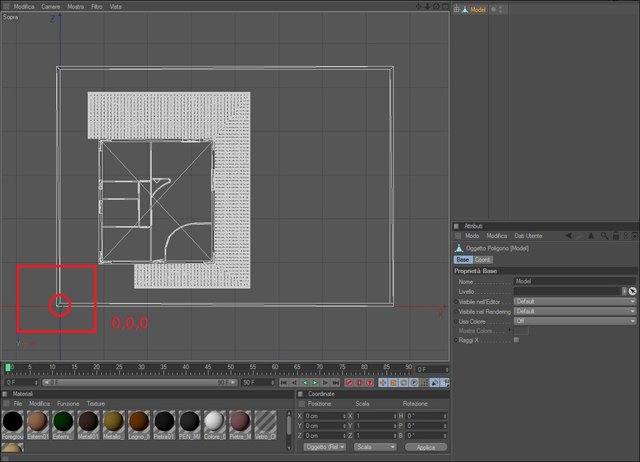Viewport: 640px width, 462px height.
Task: Toggle the Raggi X checkbox
Action: pos(516,340)
